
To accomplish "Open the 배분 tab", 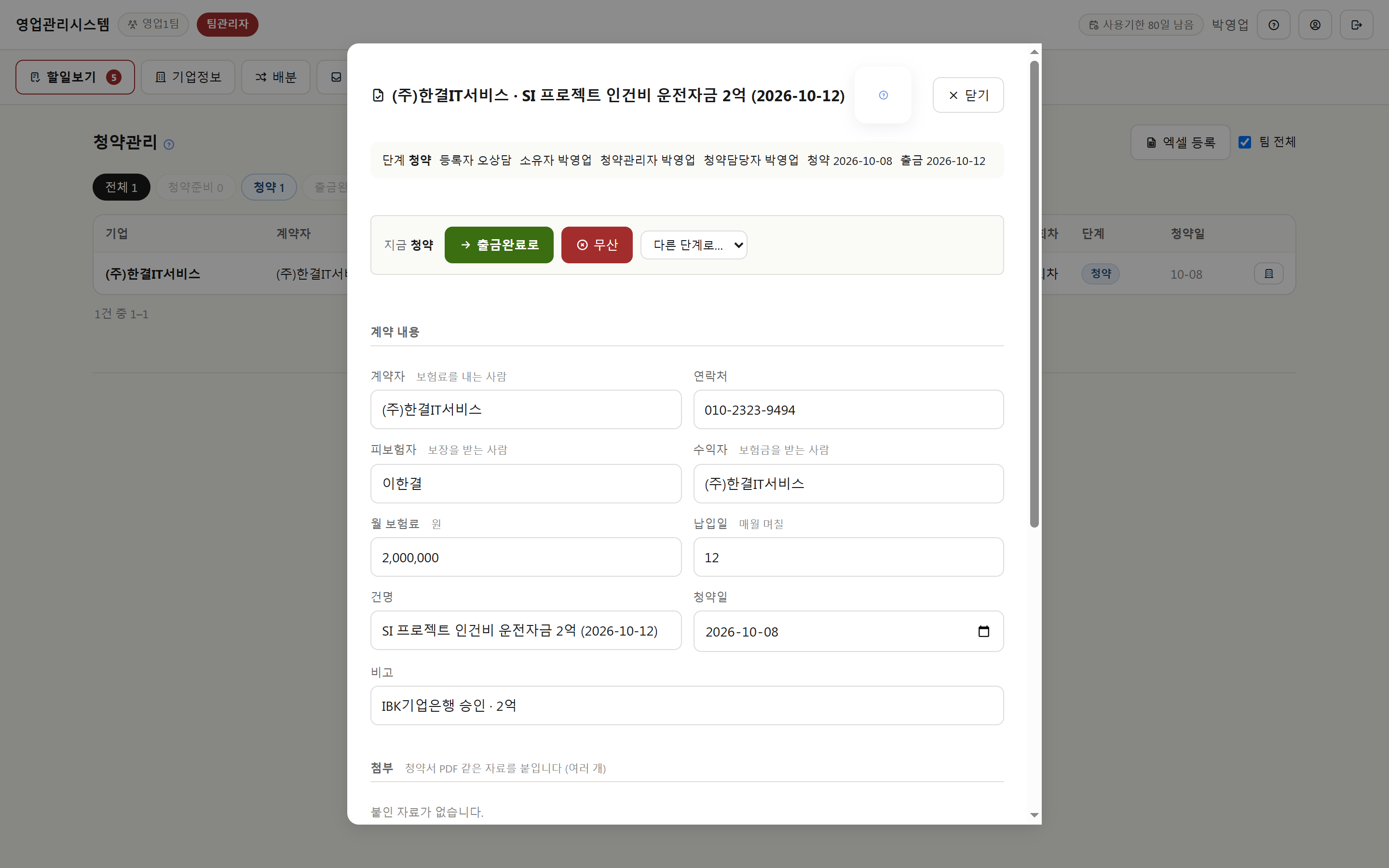I will [275, 77].
